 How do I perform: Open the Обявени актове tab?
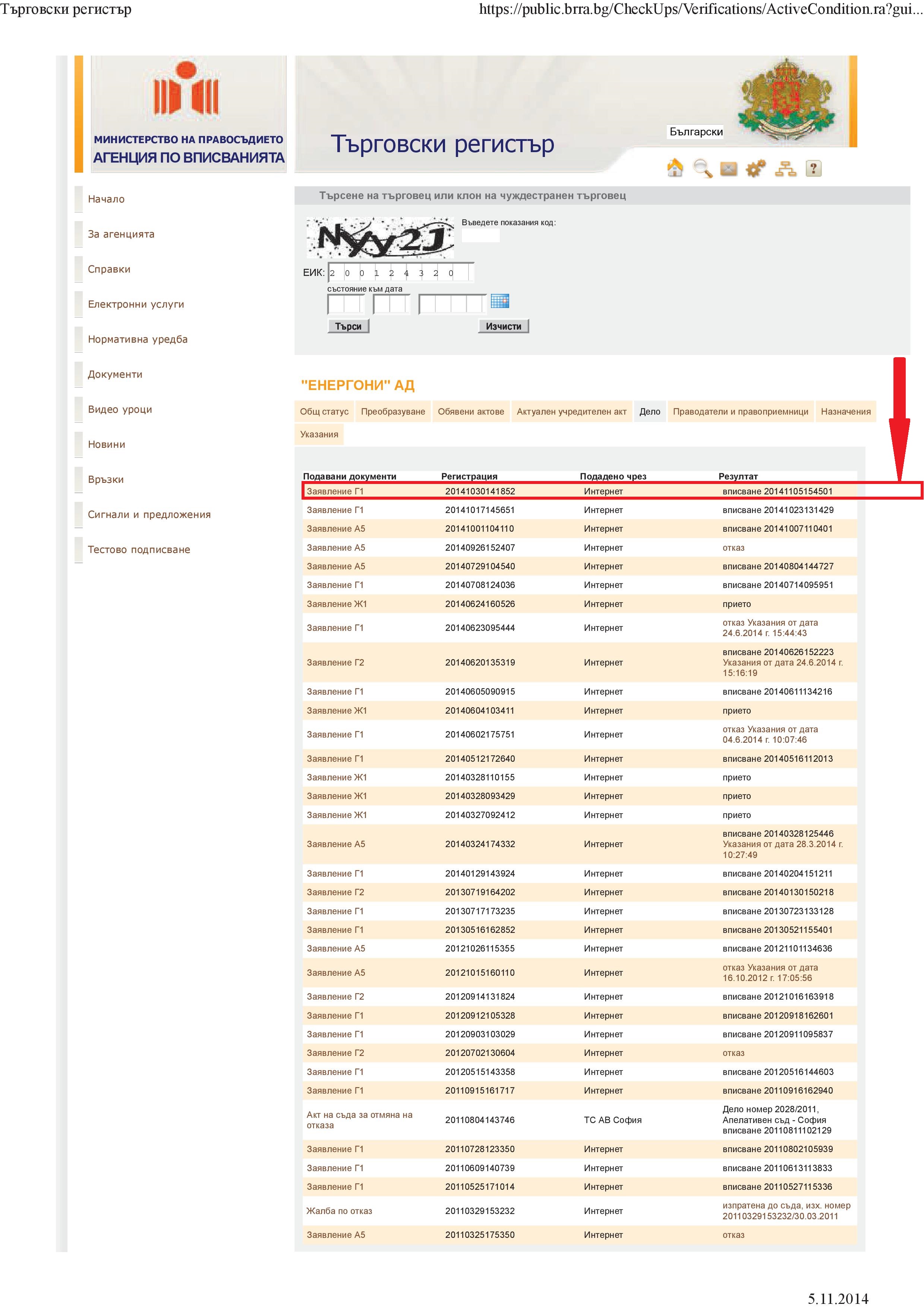[471, 411]
